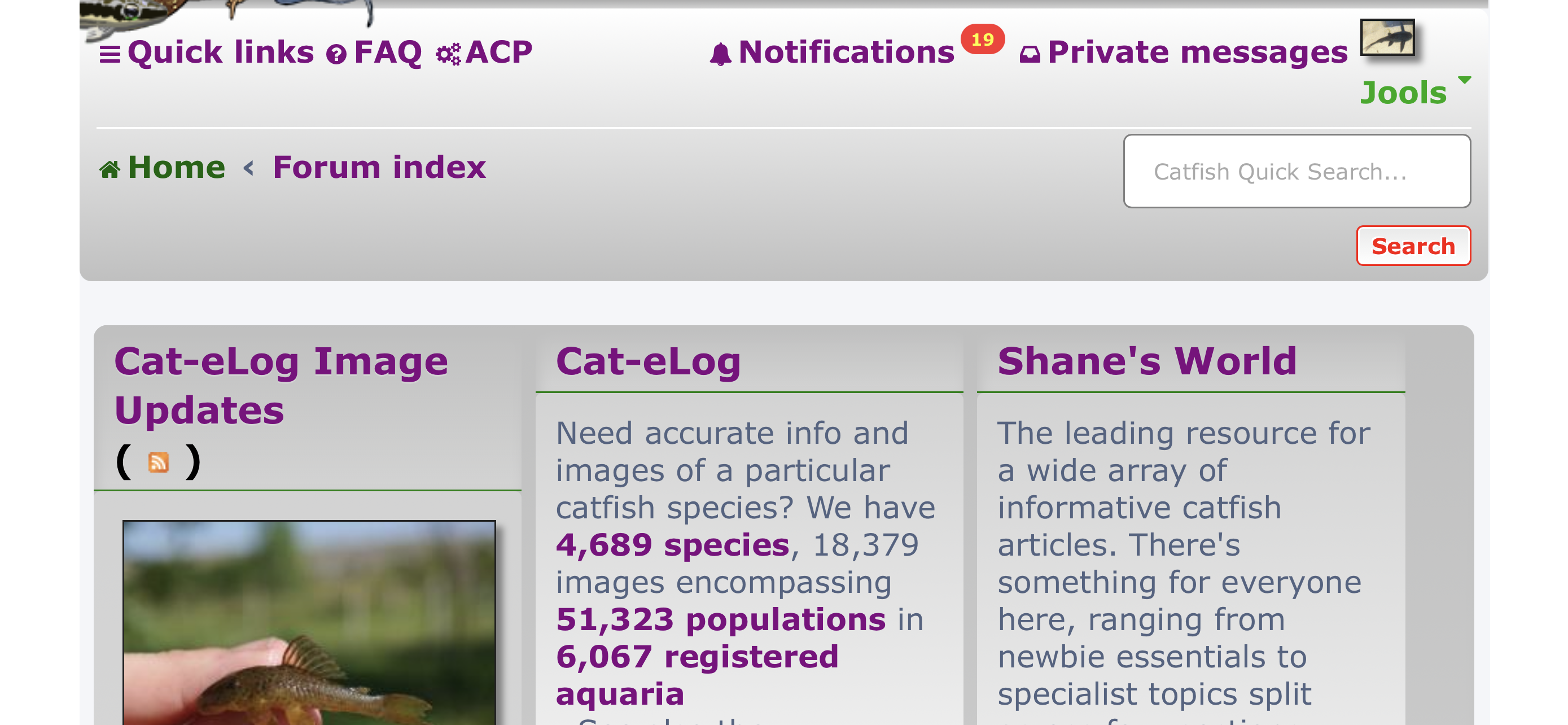The height and width of the screenshot is (725, 1568).
Task: Focus the Catfish Quick Search field
Action: (1297, 172)
